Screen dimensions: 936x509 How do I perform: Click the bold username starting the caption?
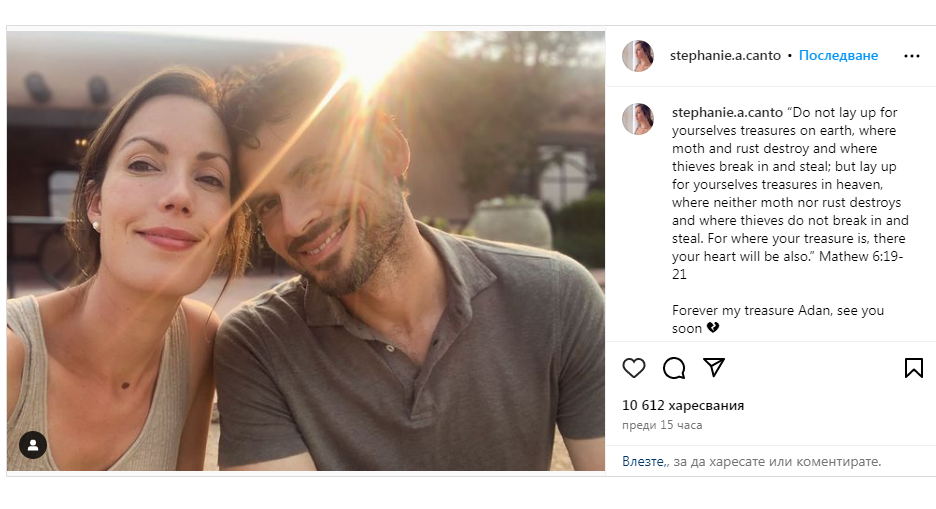click(x=727, y=112)
